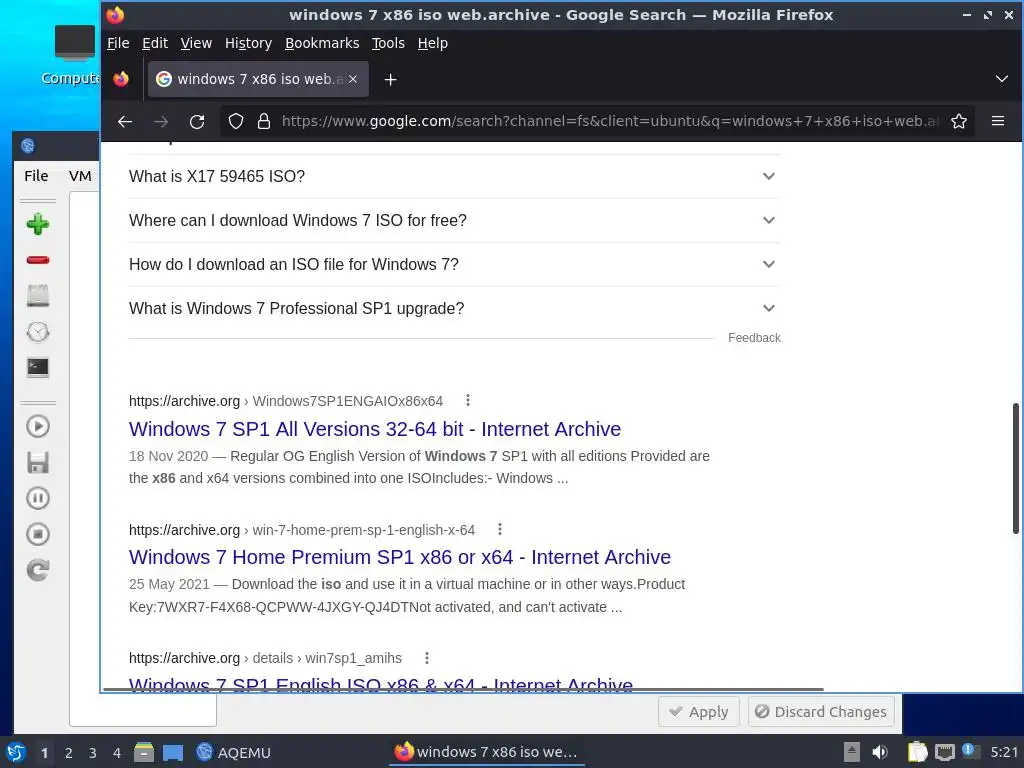This screenshot has height=768, width=1024.
Task: Select the Firefox window taskbar entry
Action: pos(486,752)
